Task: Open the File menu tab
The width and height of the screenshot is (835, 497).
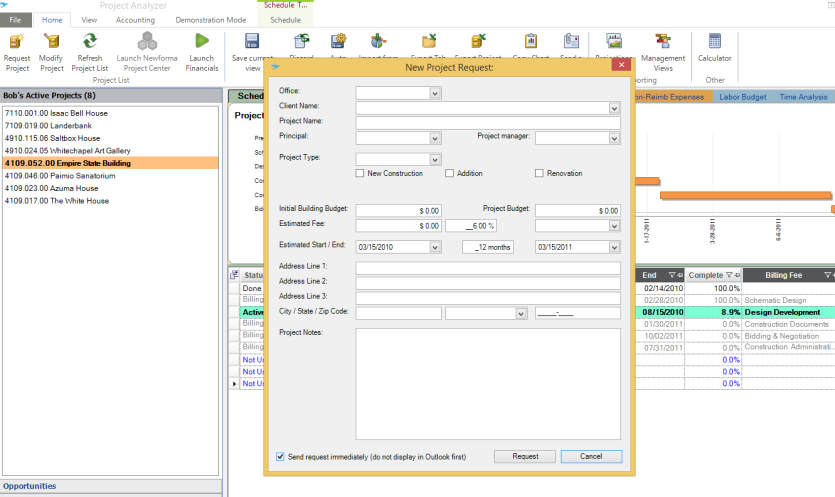Action: [x=15, y=20]
